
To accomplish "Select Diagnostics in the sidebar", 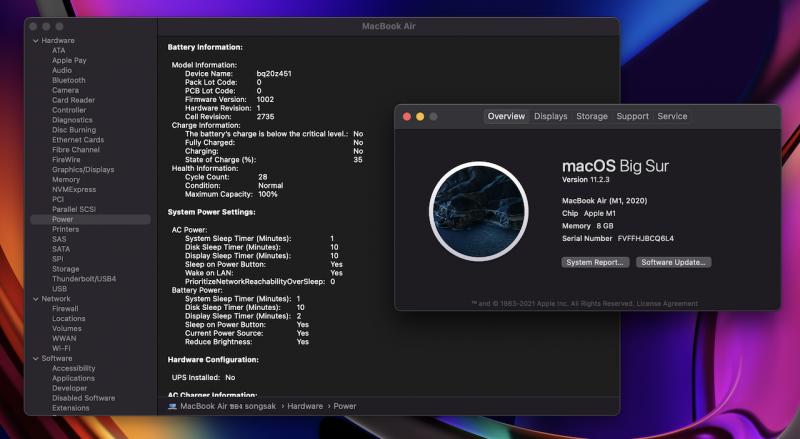I will pos(72,120).
